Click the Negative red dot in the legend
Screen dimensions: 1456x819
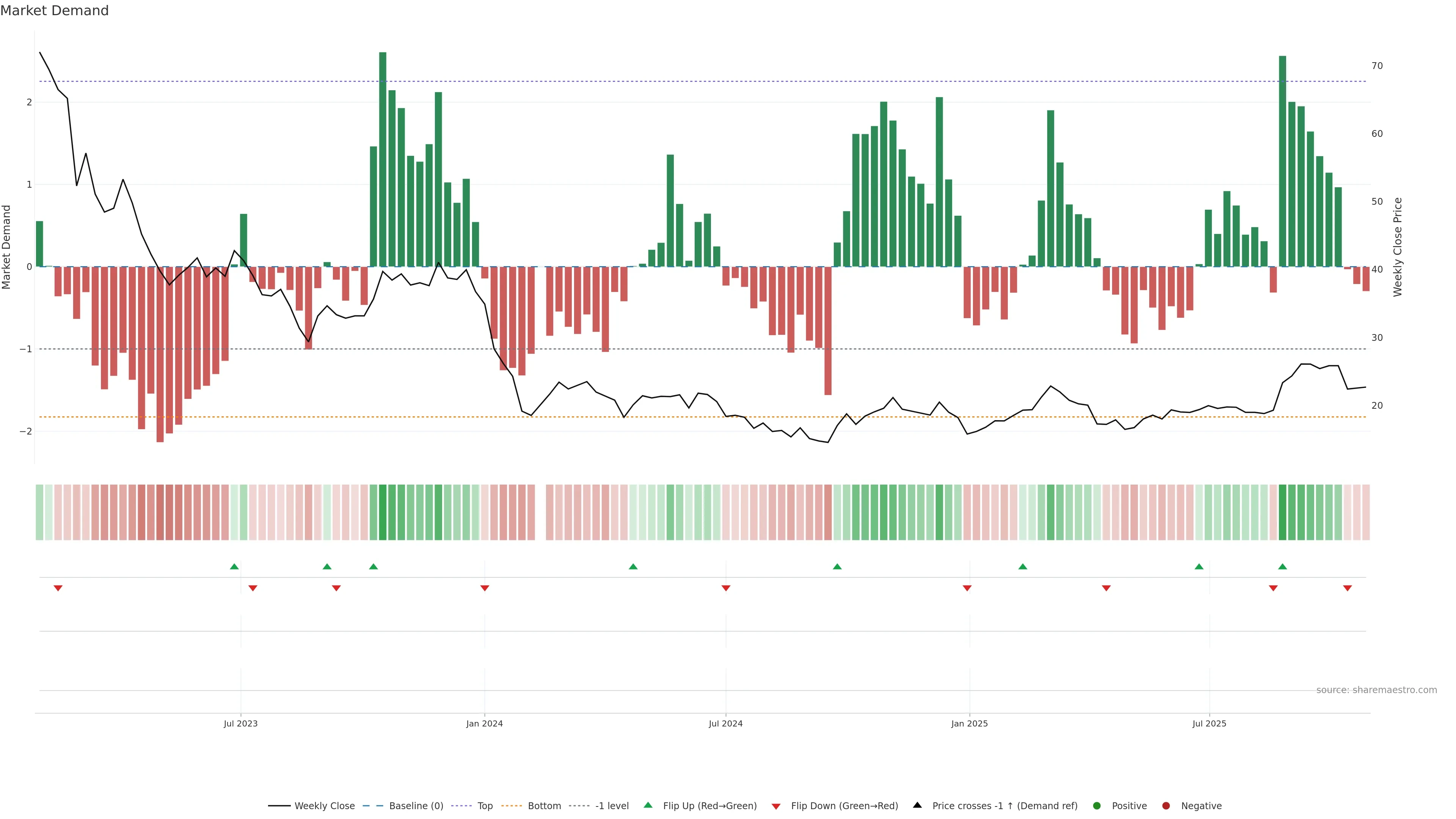[x=1166, y=806]
